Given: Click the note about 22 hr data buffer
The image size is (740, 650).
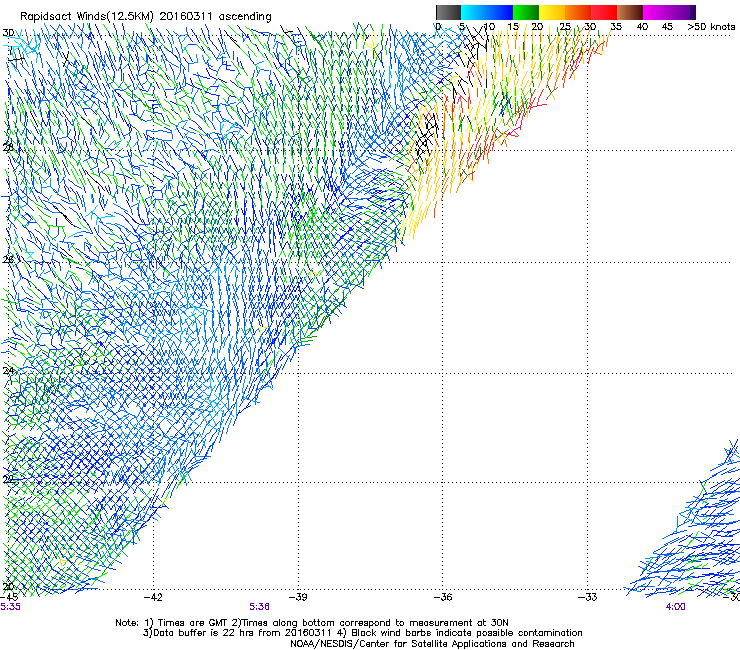Looking at the screenshot, I should (362, 633).
